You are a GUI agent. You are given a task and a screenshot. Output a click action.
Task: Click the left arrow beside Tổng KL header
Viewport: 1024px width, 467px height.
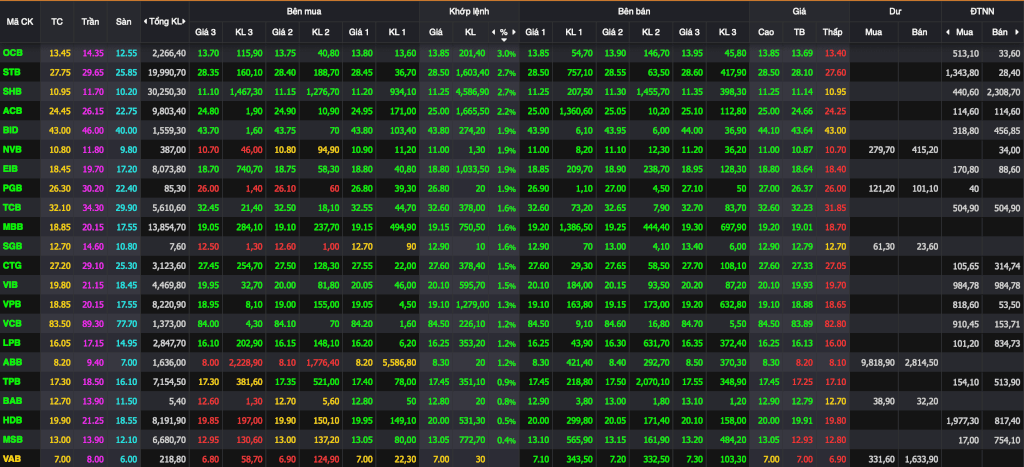(x=144, y=22)
